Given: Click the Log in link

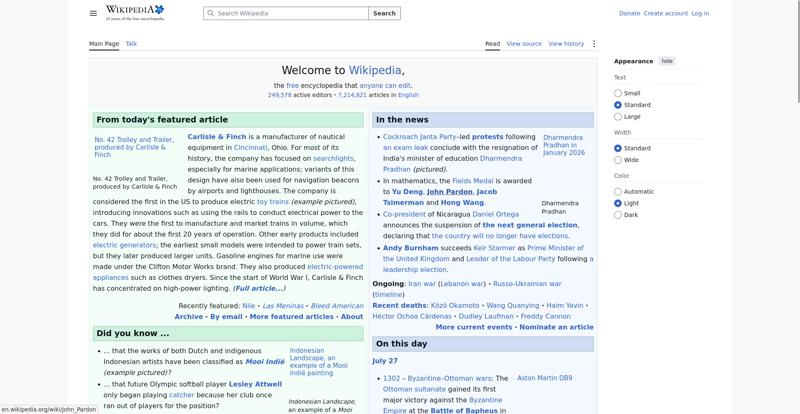Looking at the screenshot, I should (700, 13).
